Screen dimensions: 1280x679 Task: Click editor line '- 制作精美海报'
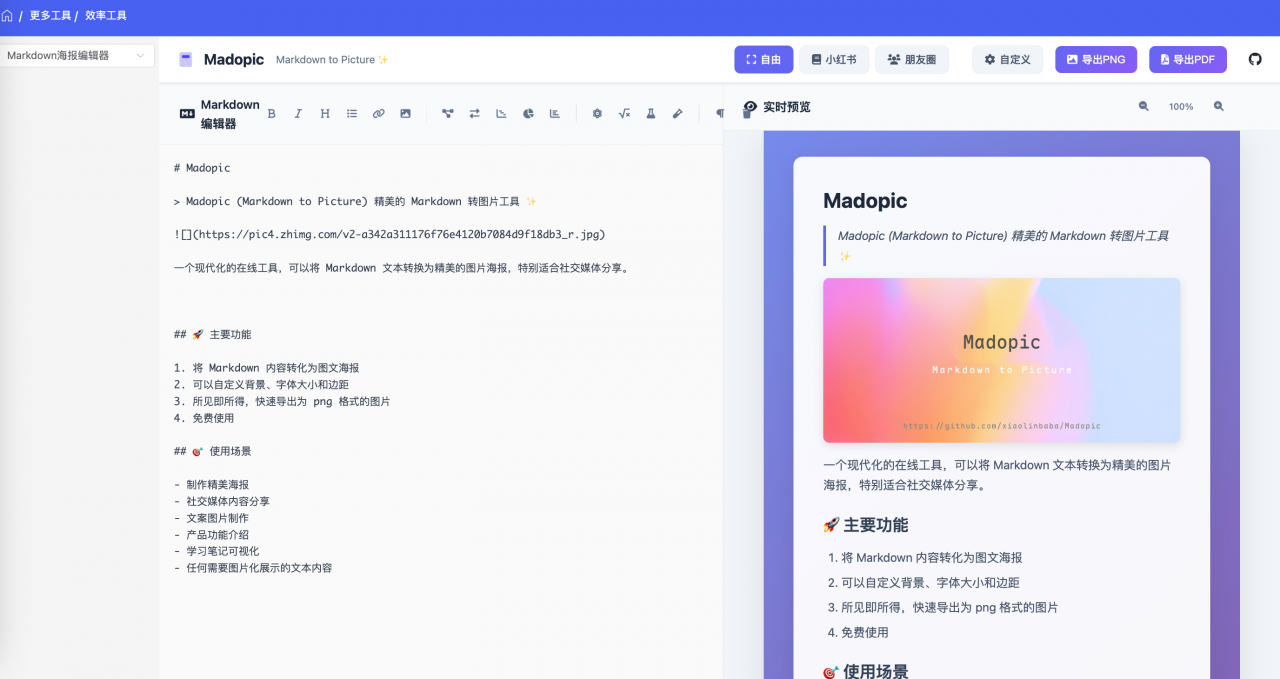coord(211,485)
